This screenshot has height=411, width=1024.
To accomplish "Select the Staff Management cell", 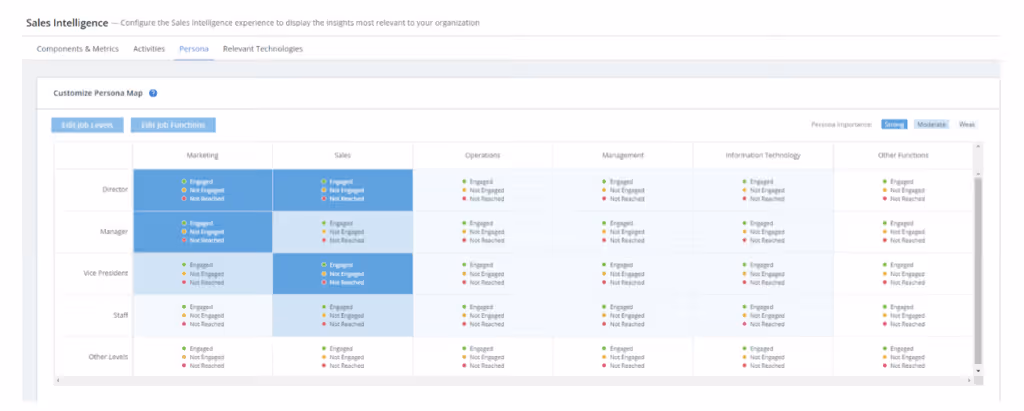I will 623,316.
